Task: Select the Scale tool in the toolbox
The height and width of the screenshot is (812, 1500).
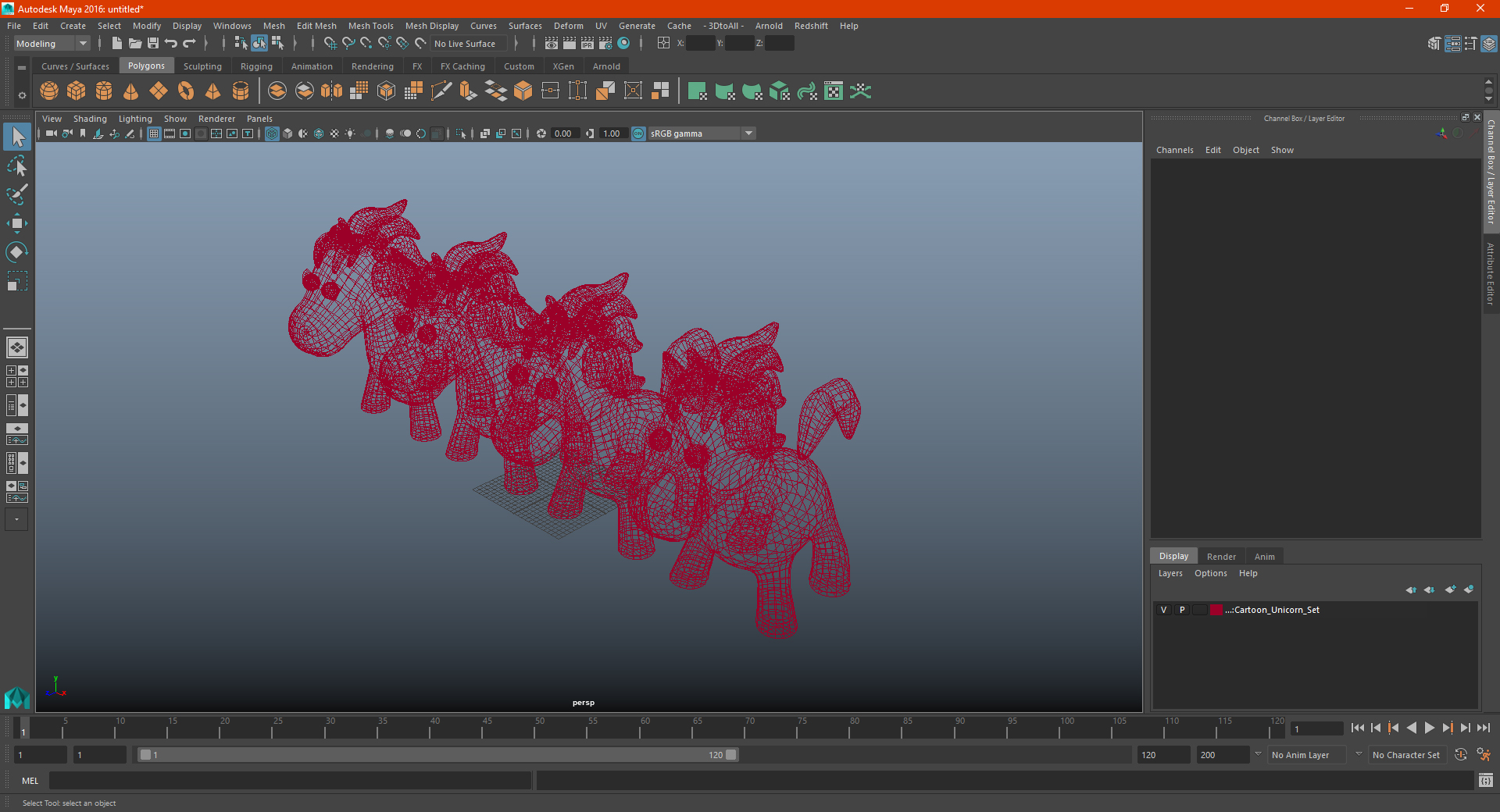Action: (x=17, y=281)
